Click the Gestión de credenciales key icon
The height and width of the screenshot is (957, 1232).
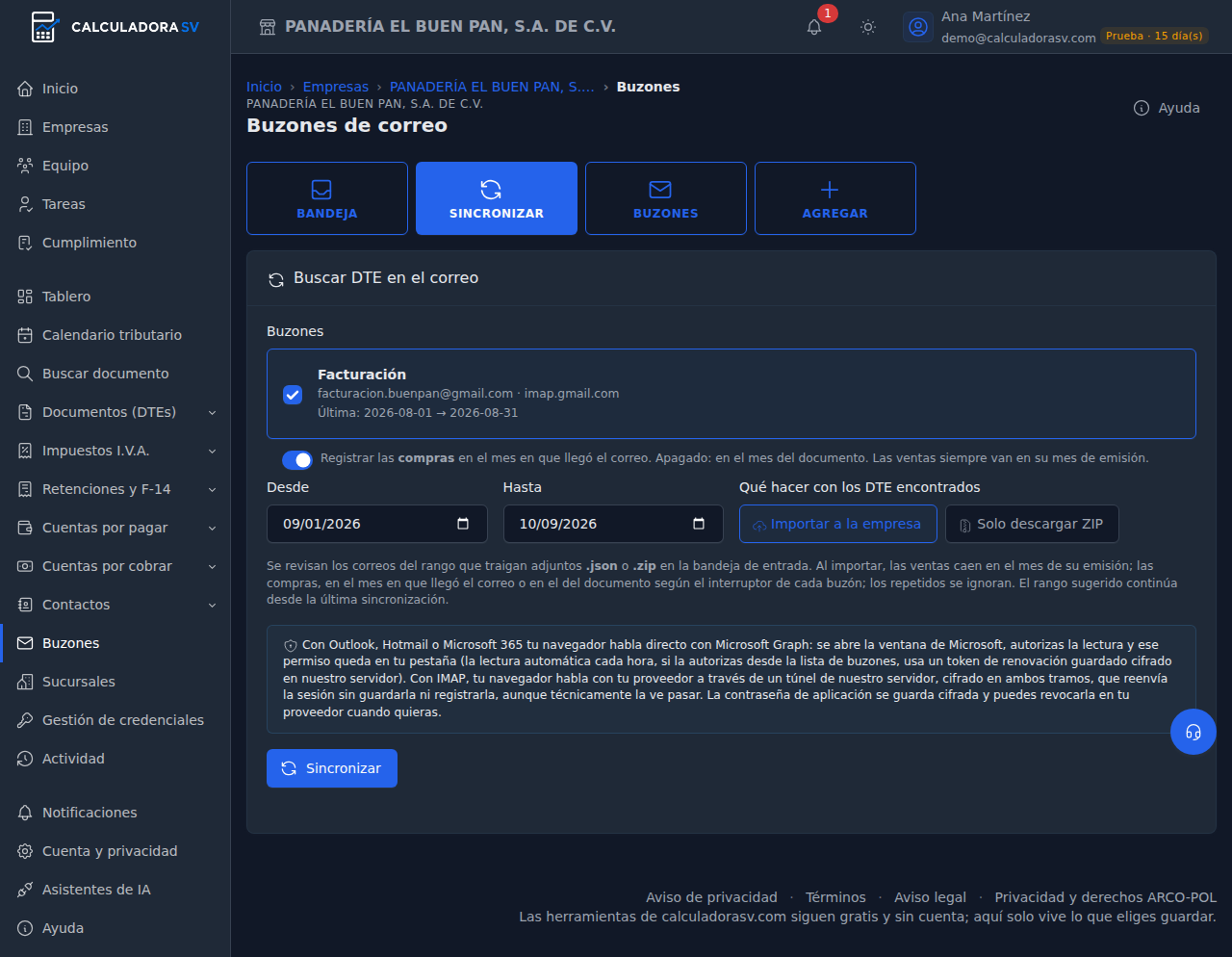click(x=25, y=720)
